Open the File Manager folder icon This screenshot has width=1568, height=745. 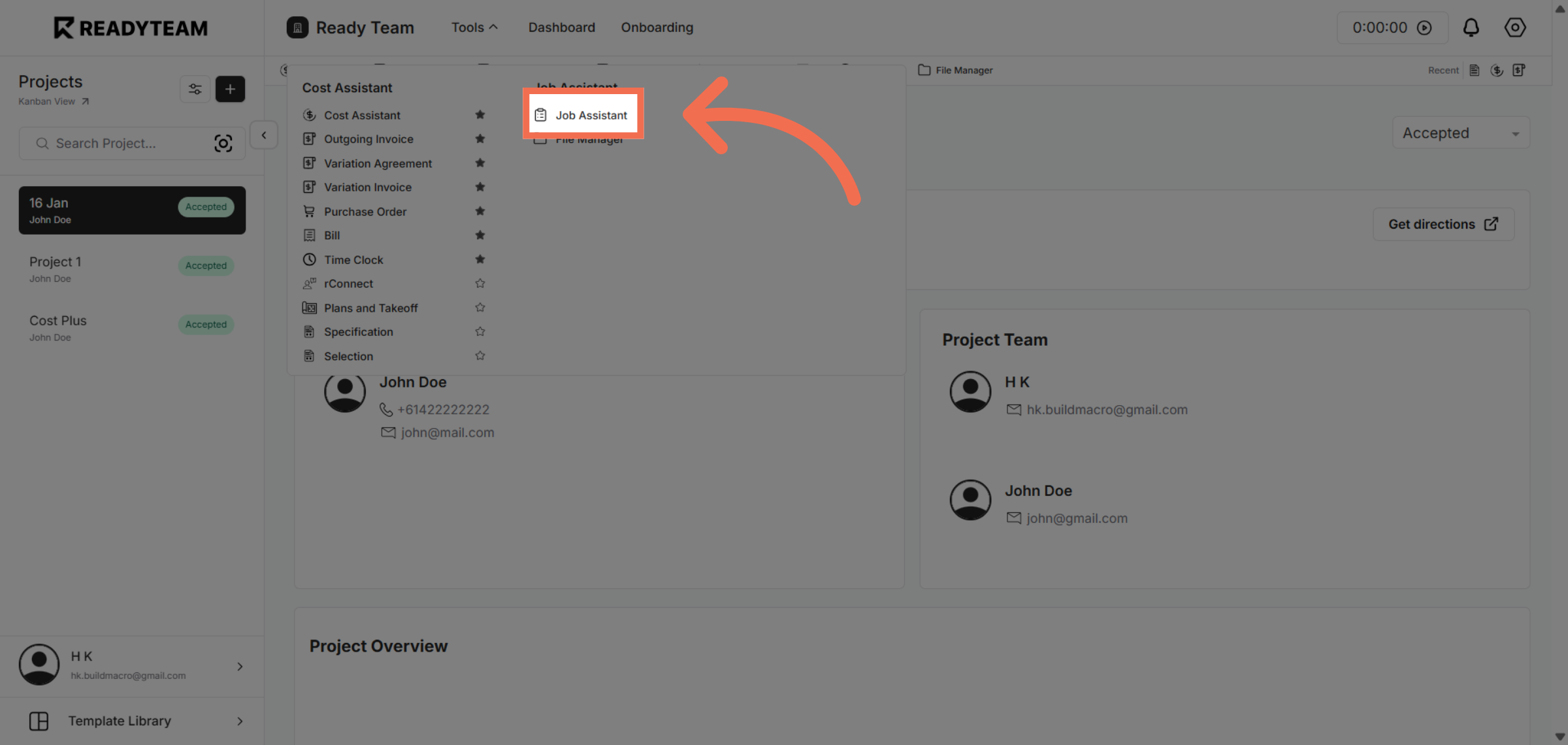(923, 70)
